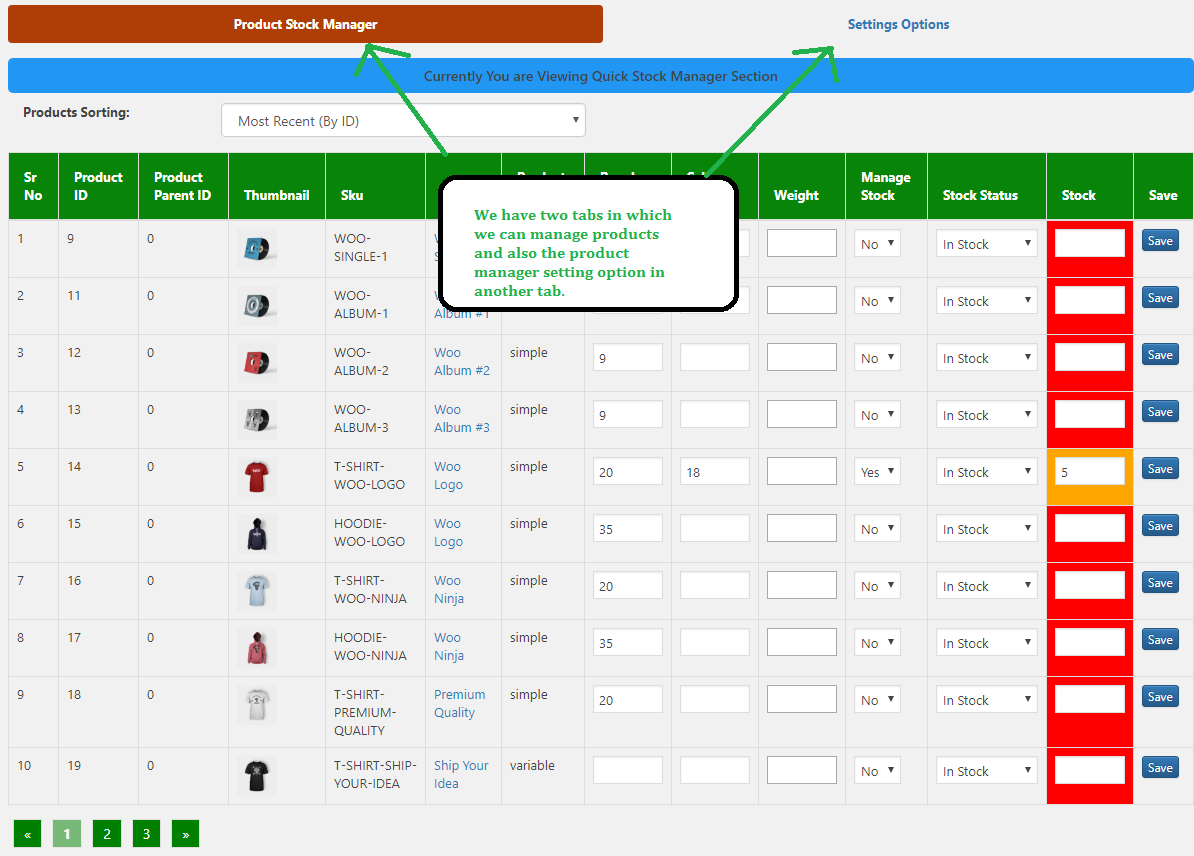Open Stock Status dropdown for T-SHIRT-WOO-LOGO

(986, 471)
